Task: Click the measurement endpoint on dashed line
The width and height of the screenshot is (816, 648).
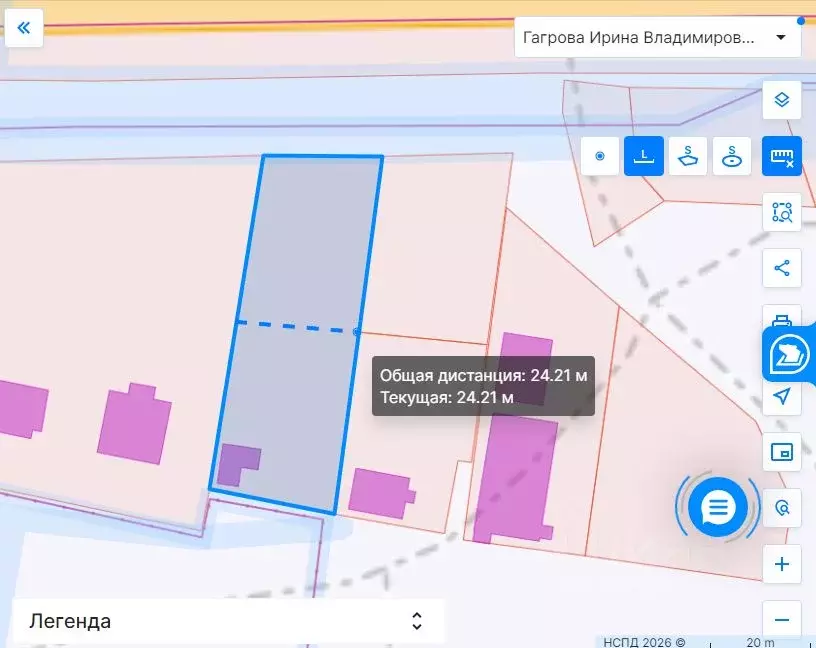Action: (356, 332)
